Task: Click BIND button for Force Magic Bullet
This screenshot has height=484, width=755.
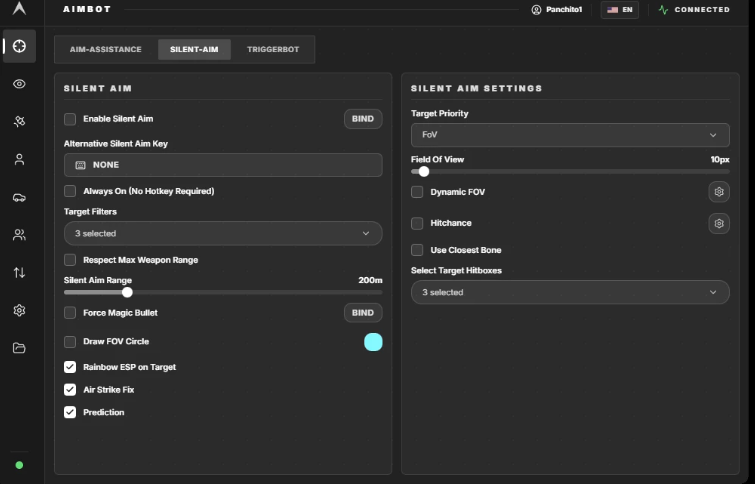Action: (x=363, y=313)
